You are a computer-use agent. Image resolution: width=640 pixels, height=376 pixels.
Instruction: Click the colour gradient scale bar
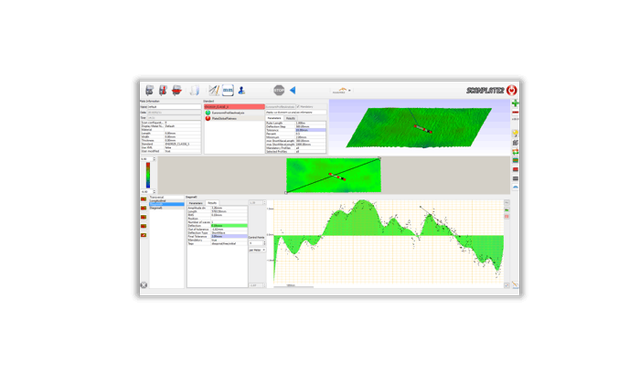[x=148, y=176]
